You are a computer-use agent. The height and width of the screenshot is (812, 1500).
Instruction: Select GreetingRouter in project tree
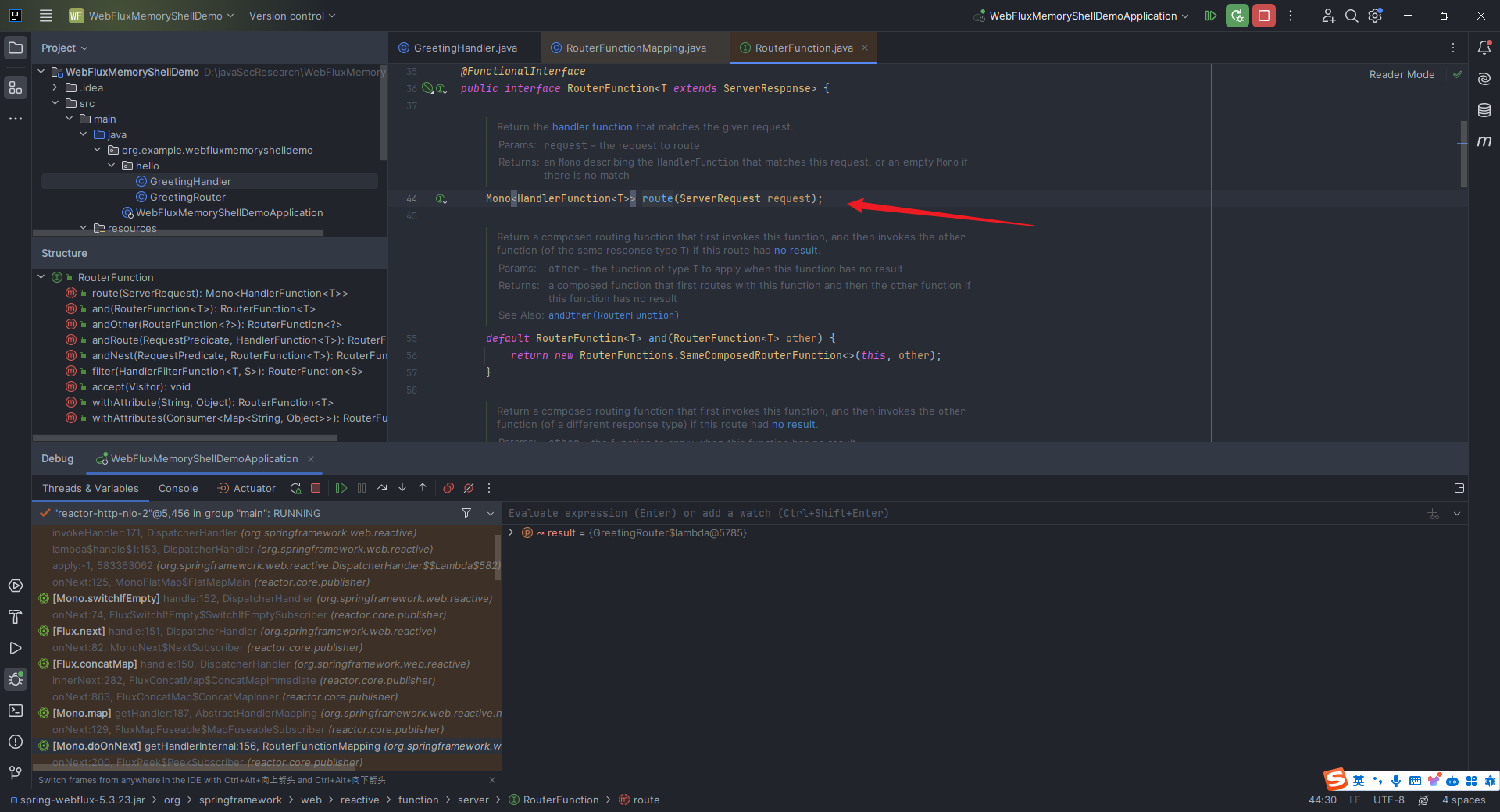[x=187, y=198]
